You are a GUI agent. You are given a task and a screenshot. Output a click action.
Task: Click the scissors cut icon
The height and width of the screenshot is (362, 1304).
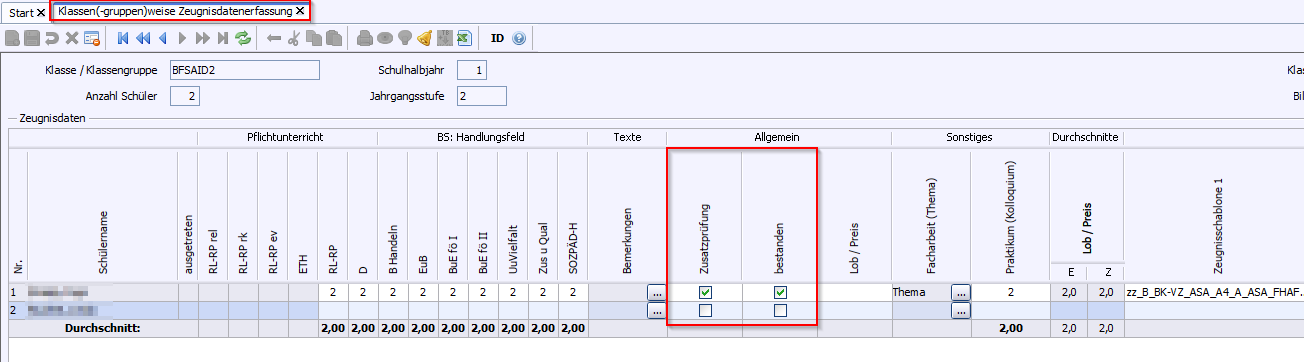(293, 38)
